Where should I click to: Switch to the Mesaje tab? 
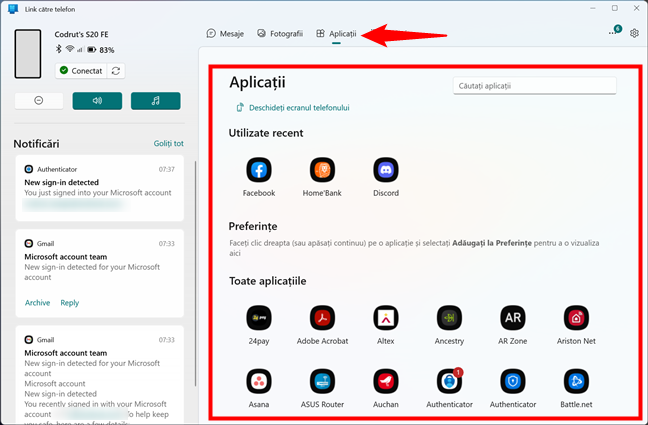coord(225,33)
